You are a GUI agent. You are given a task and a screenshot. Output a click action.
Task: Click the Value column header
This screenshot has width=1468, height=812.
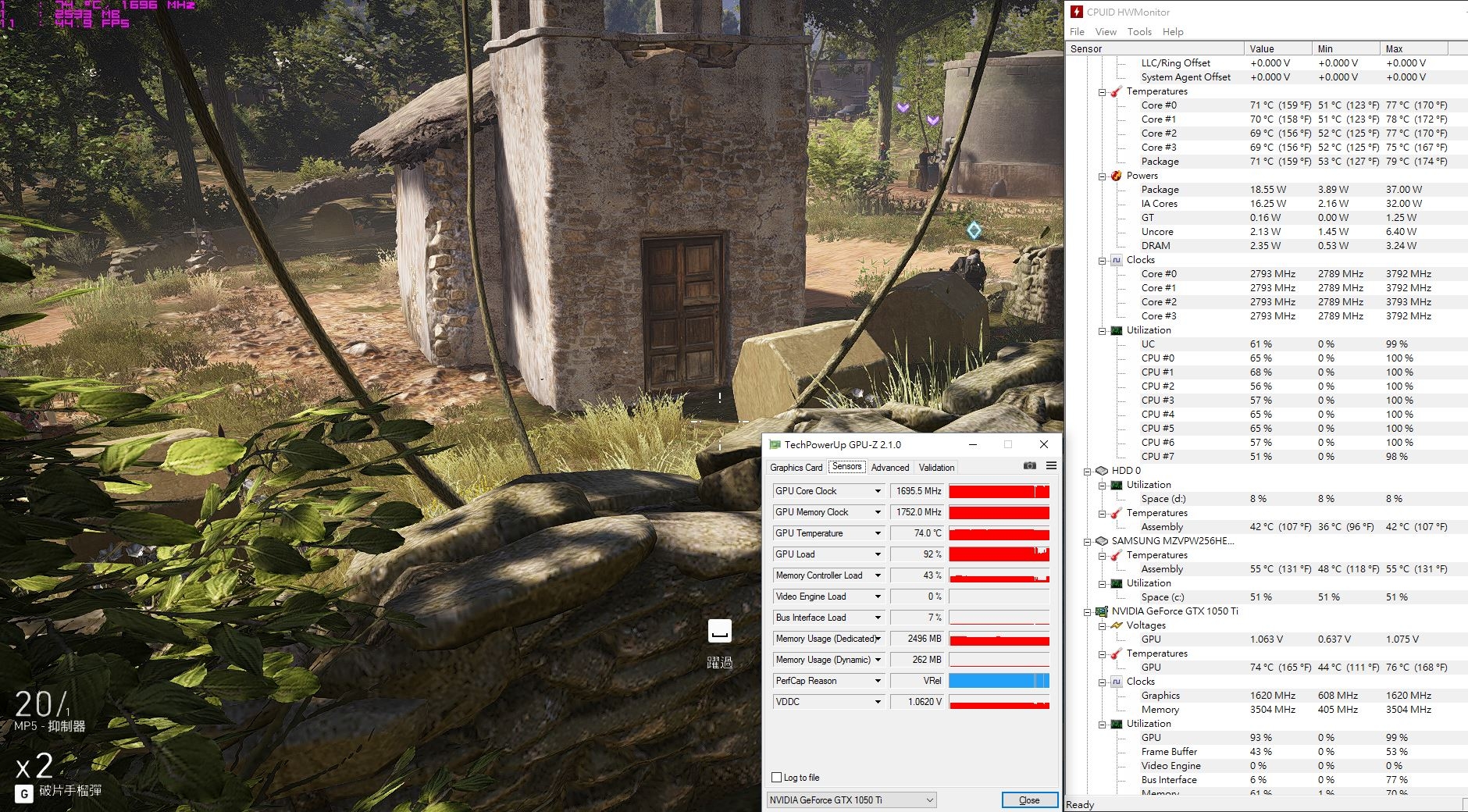point(1277,48)
